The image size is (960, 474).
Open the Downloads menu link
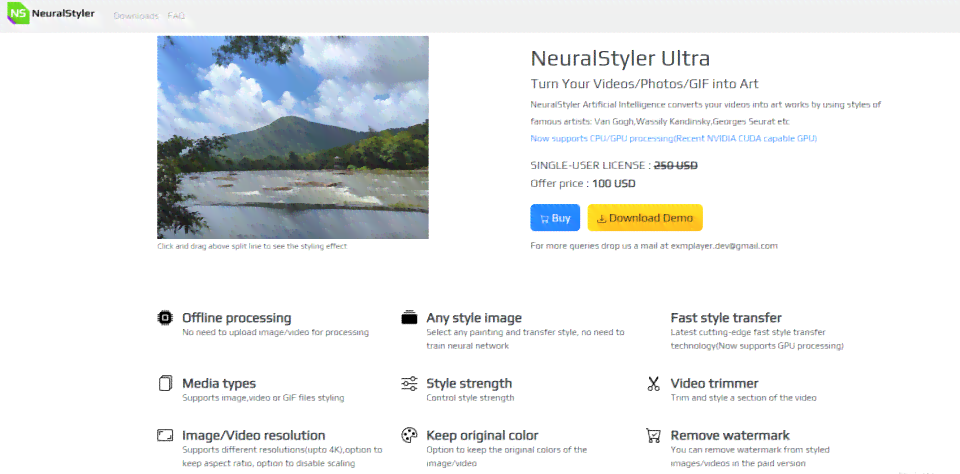[136, 16]
